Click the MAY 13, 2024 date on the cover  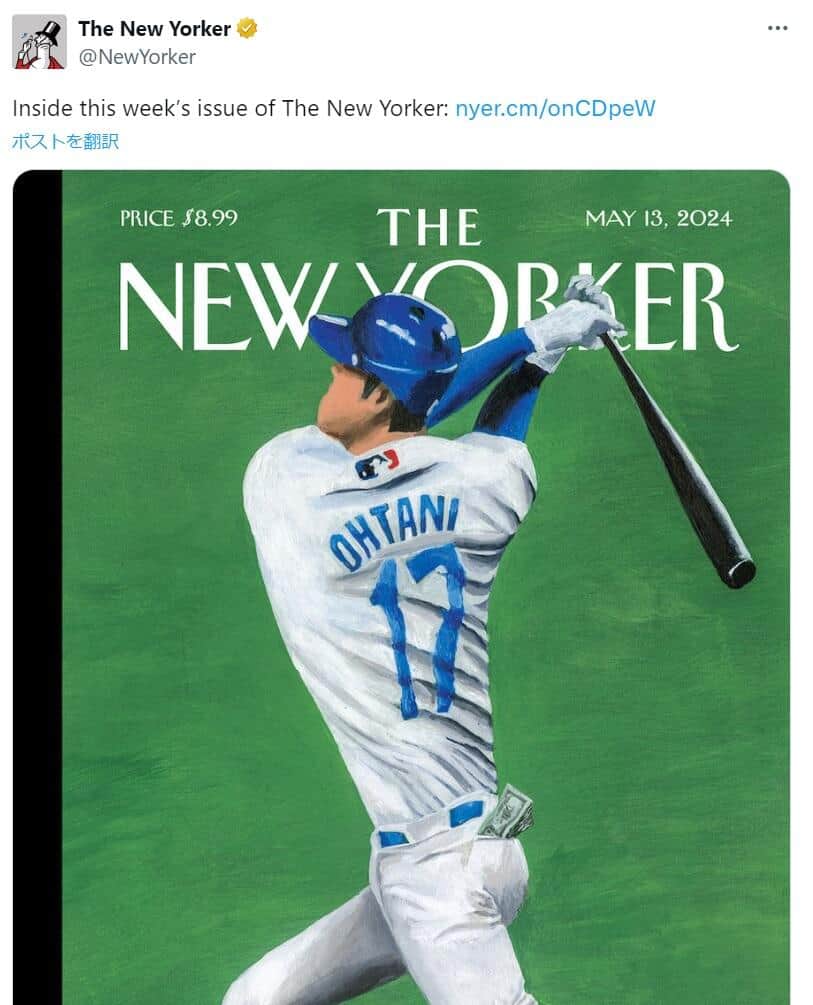click(x=658, y=218)
